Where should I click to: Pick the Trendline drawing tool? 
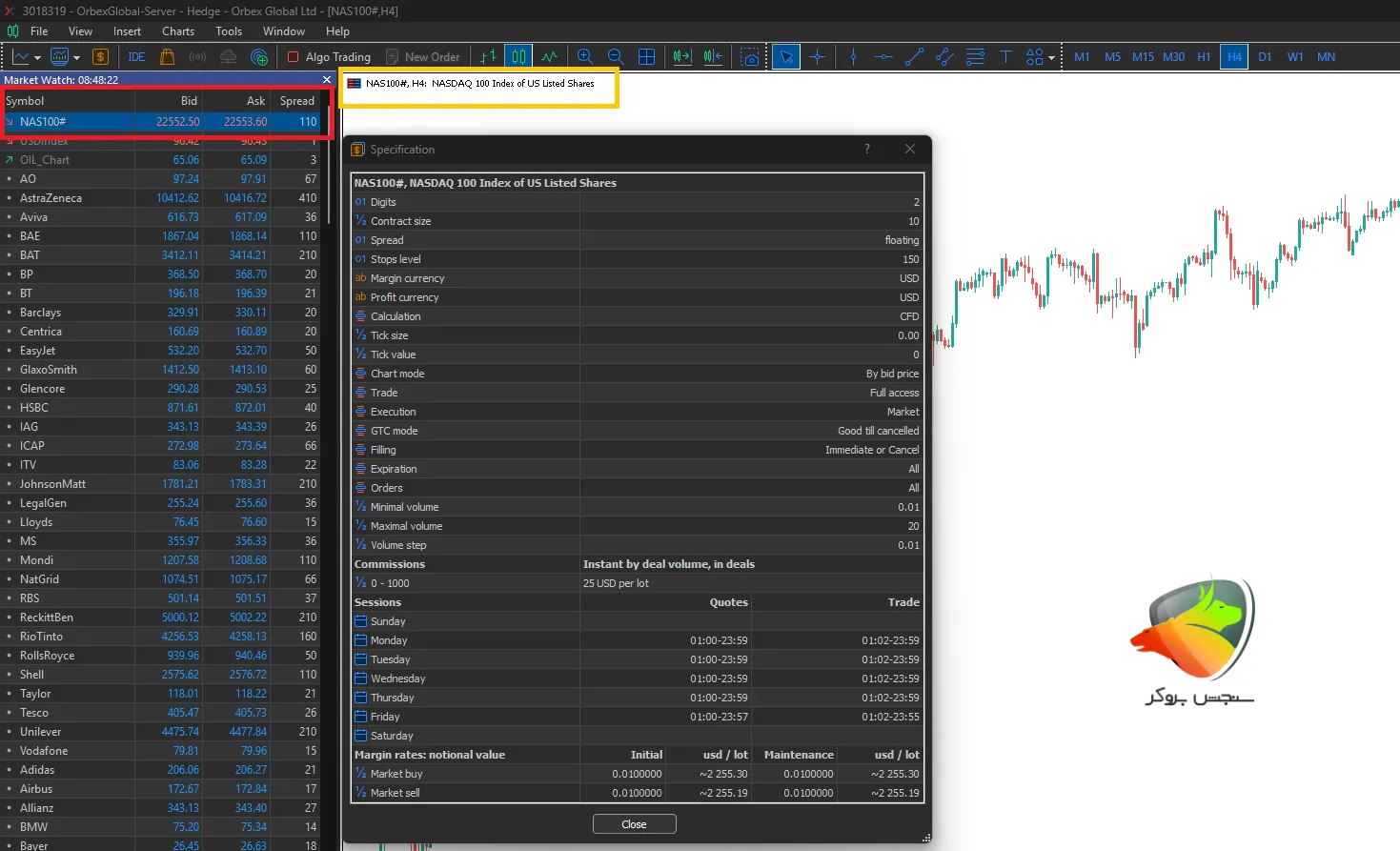click(x=914, y=57)
